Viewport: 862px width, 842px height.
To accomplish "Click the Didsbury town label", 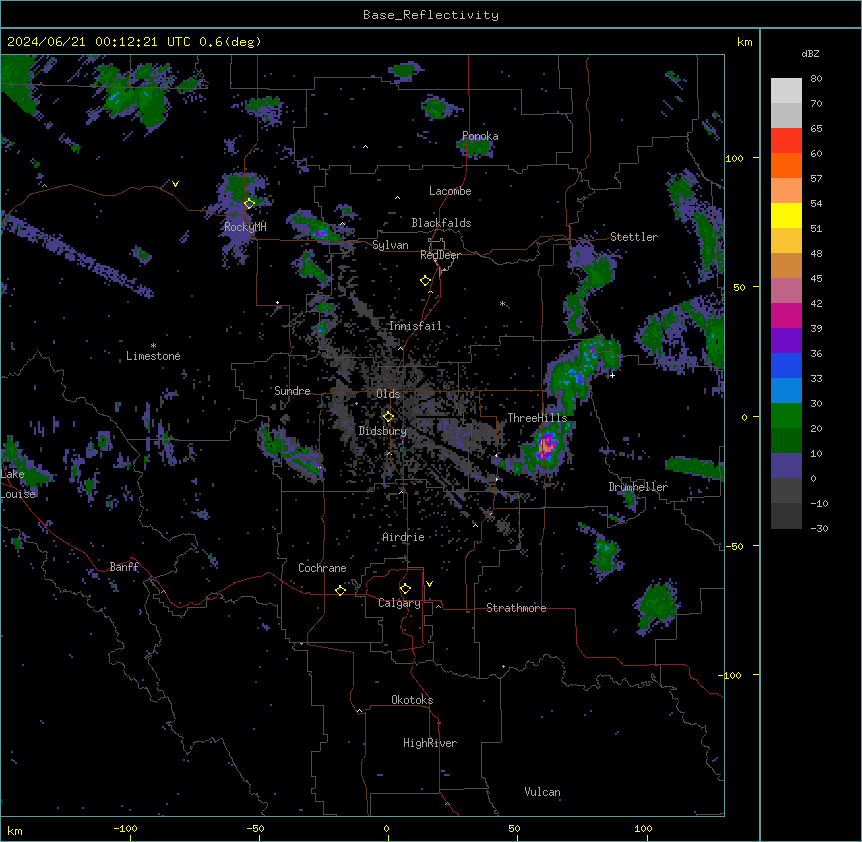I will click(383, 431).
